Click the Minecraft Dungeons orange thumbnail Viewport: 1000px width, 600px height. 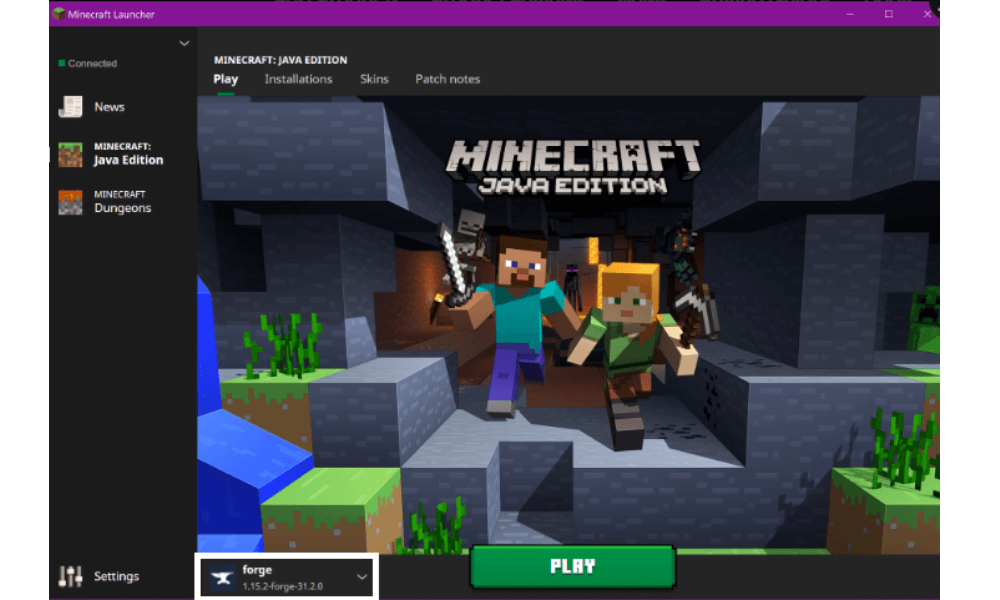tap(70, 202)
